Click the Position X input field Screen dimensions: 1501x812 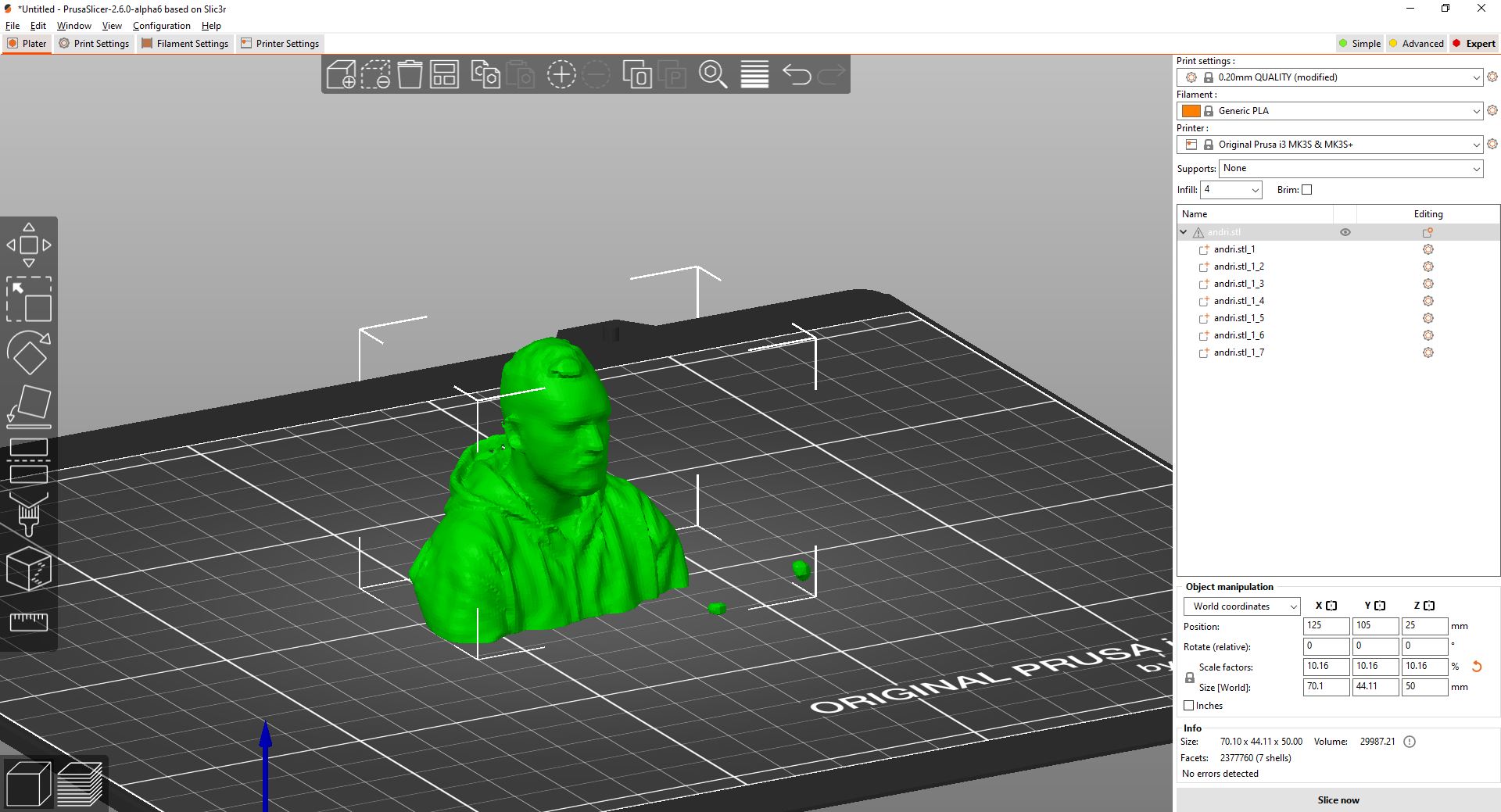1326,626
